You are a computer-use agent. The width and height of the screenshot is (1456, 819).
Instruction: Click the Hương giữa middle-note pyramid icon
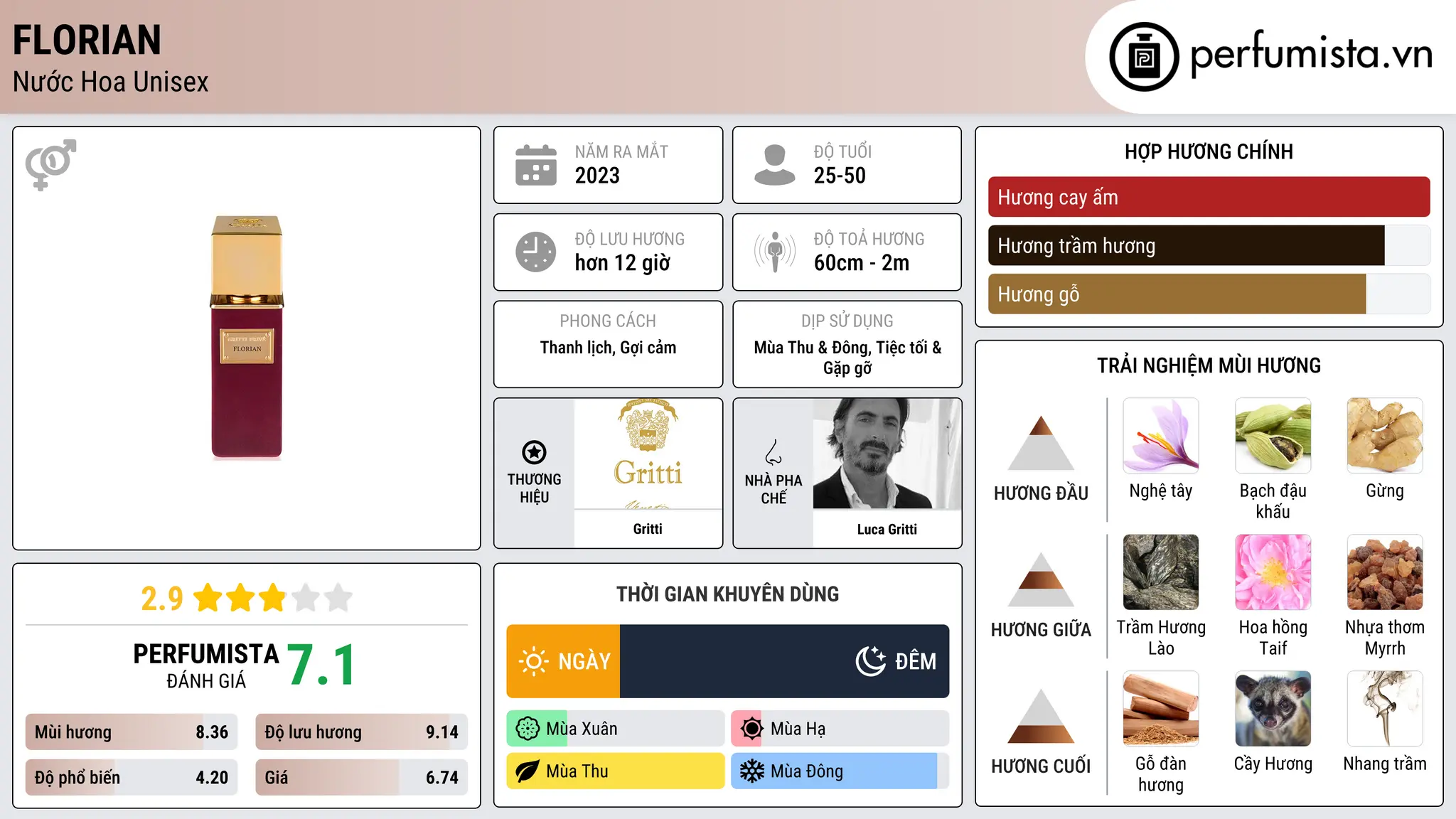point(1041,579)
